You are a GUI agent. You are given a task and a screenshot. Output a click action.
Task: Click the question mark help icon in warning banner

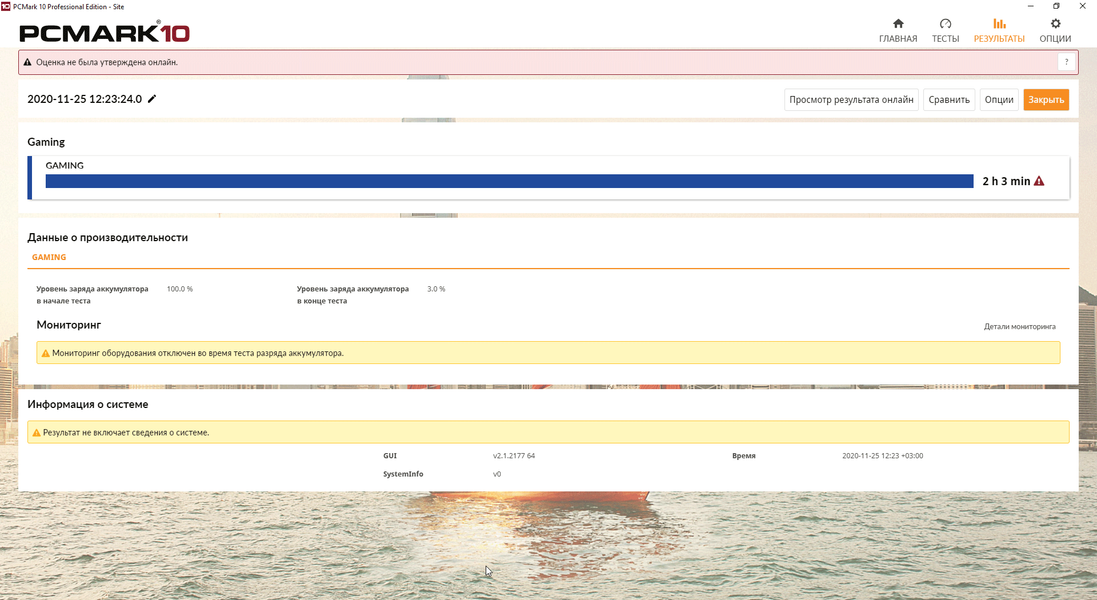tap(1066, 62)
